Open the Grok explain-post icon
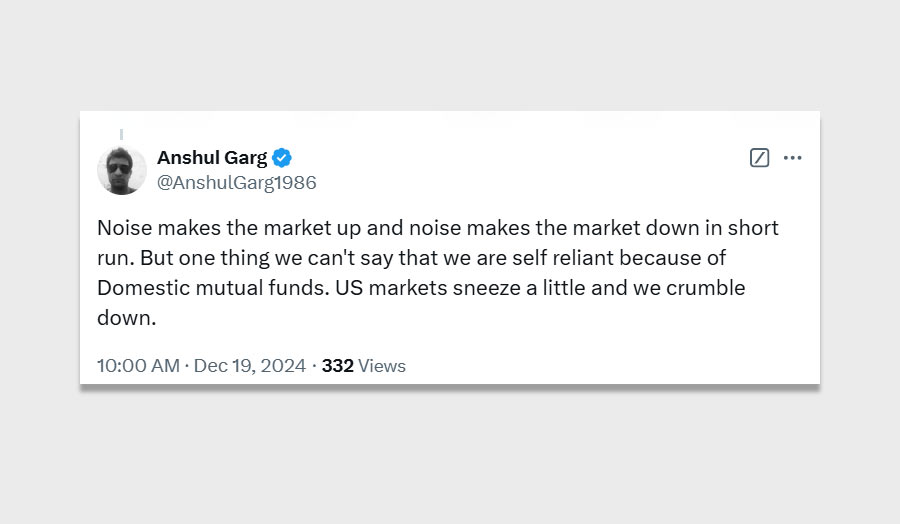Viewport: 900px width, 524px height. click(x=759, y=158)
